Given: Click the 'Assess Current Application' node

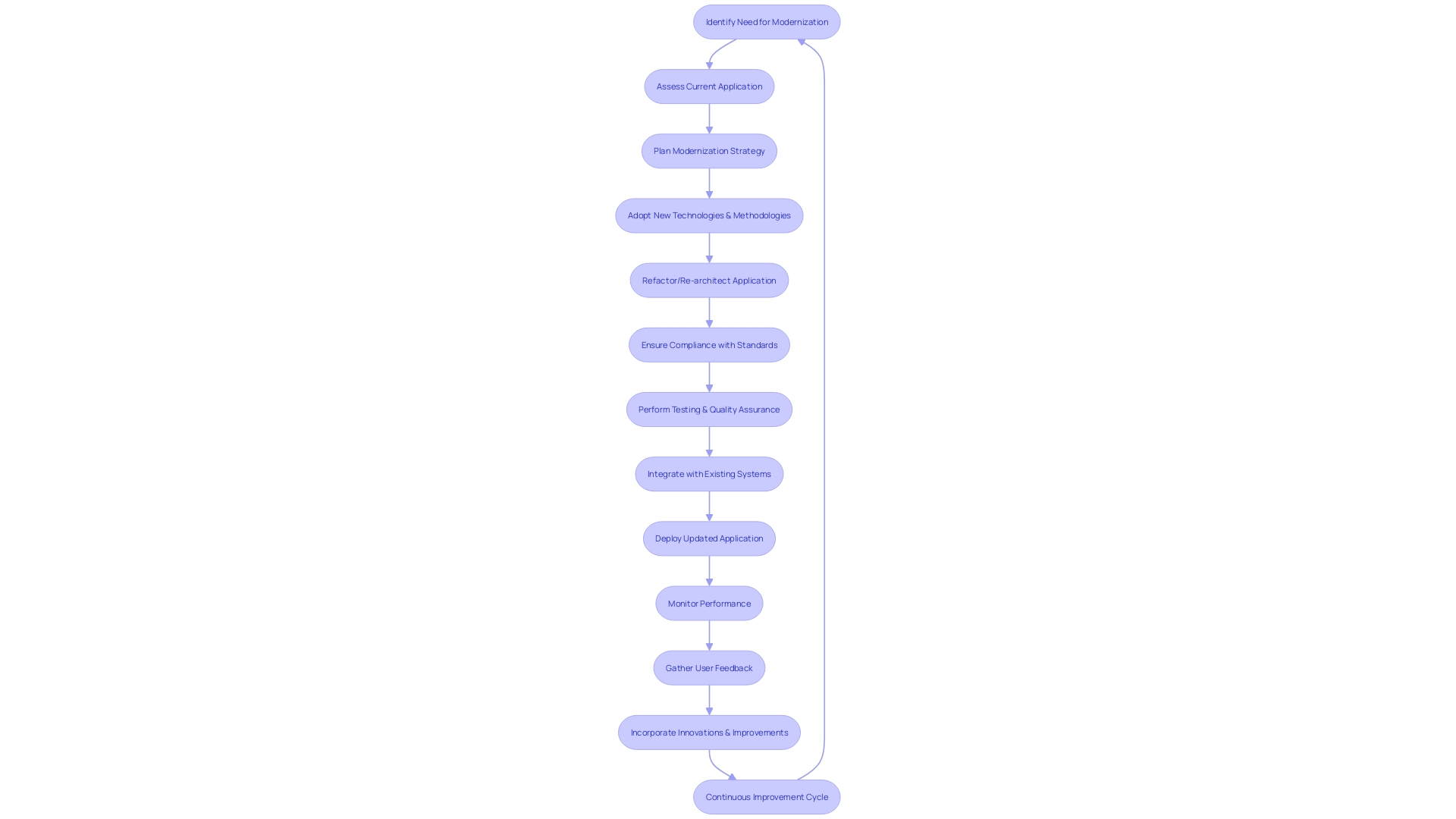Looking at the screenshot, I should pyautogui.click(x=709, y=86).
